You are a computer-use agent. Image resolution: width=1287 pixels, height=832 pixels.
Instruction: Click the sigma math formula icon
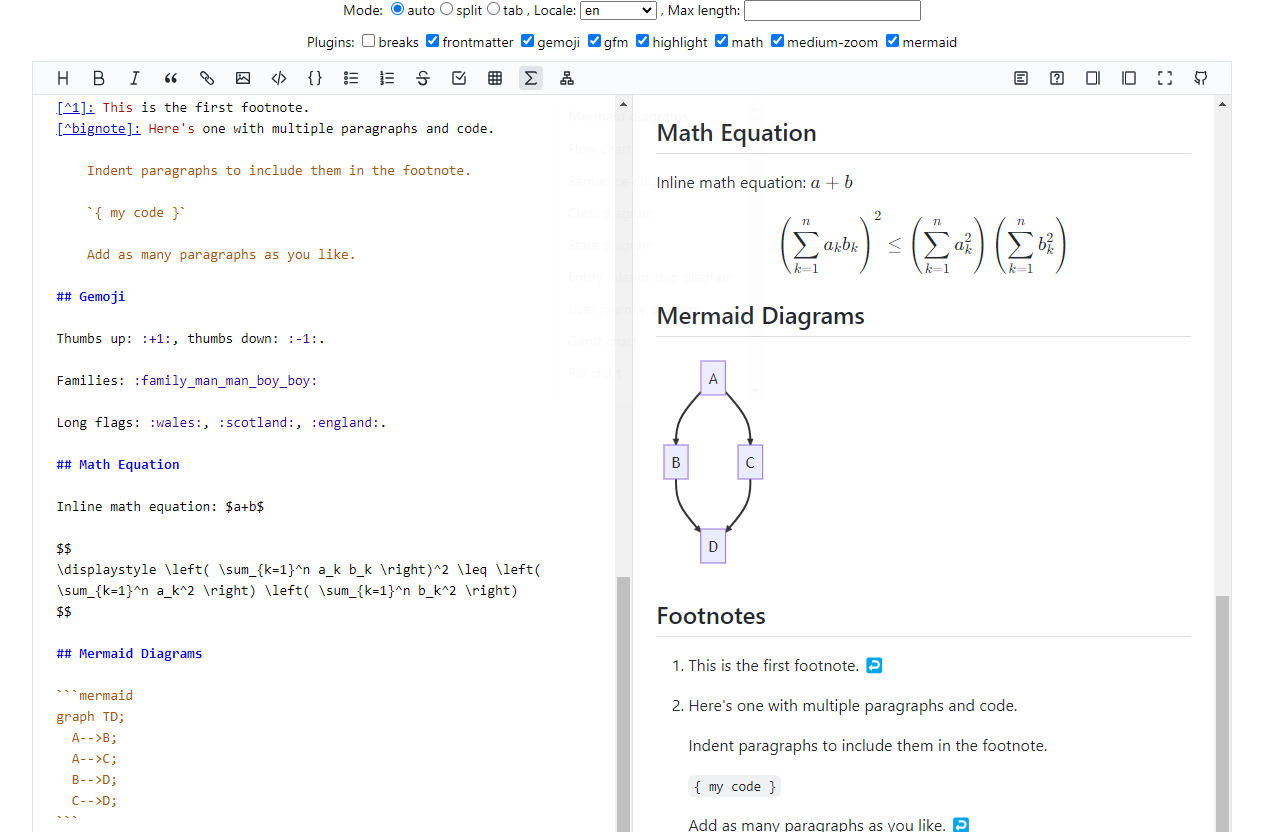click(531, 77)
